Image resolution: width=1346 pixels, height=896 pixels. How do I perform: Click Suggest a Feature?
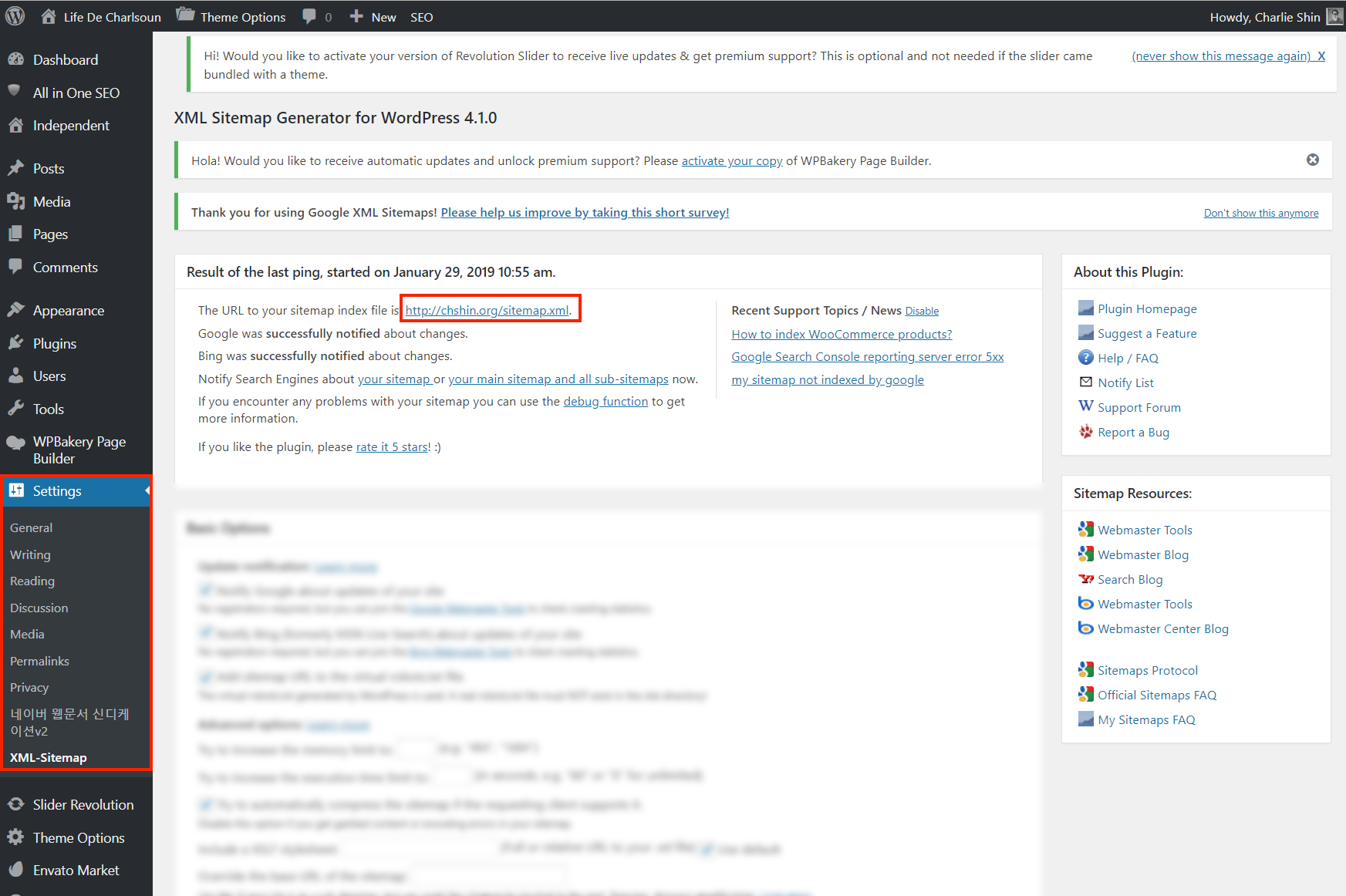click(x=1147, y=333)
